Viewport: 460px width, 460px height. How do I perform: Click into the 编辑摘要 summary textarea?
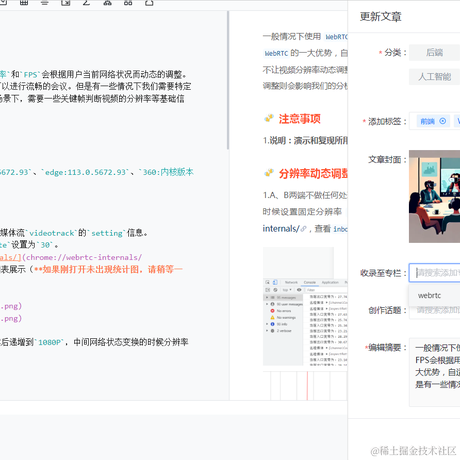(x=435, y=372)
